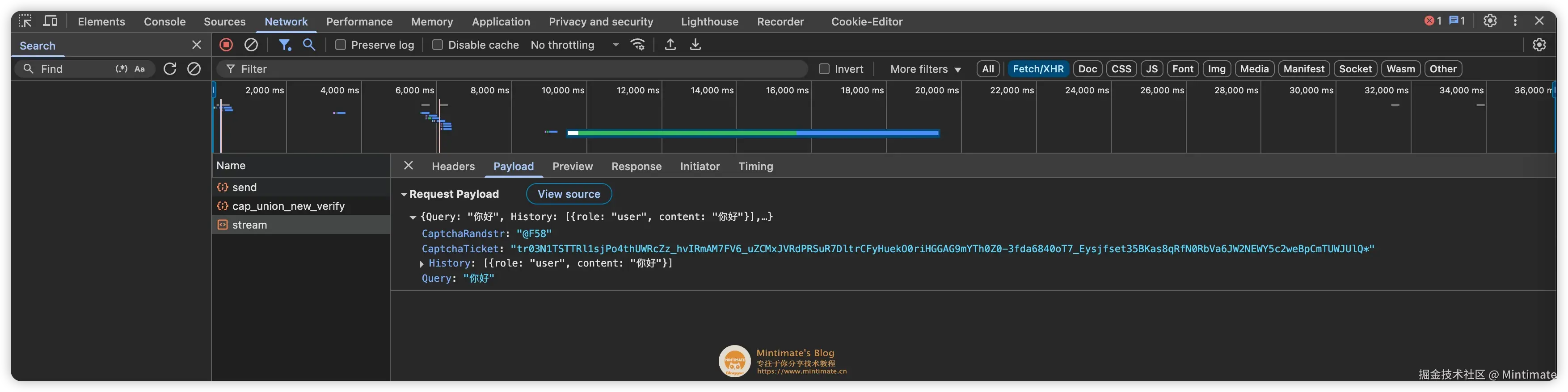This screenshot has height=392, width=1568.
Task: Open the Preview tab of request
Action: (x=572, y=166)
